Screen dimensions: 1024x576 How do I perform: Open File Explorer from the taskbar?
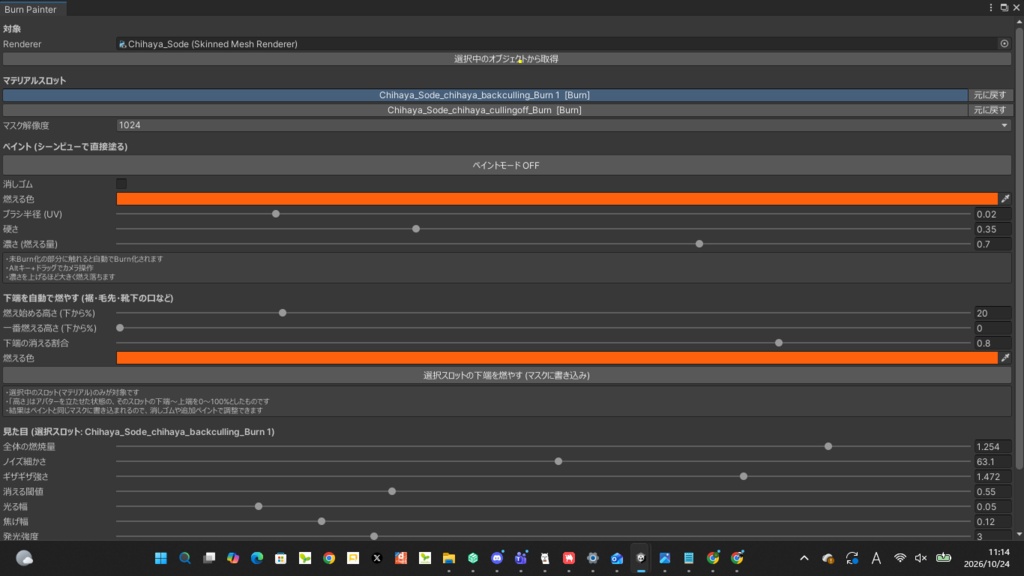click(x=449, y=558)
